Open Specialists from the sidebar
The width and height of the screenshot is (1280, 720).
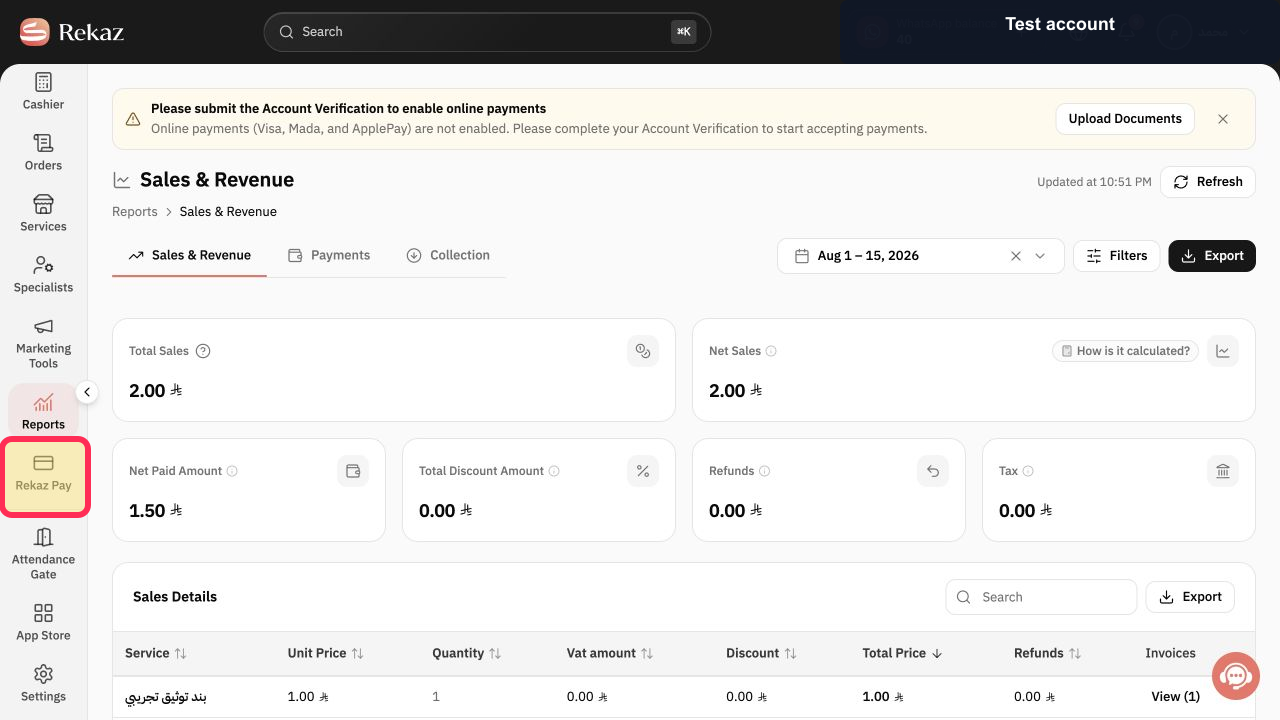[43, 274]
